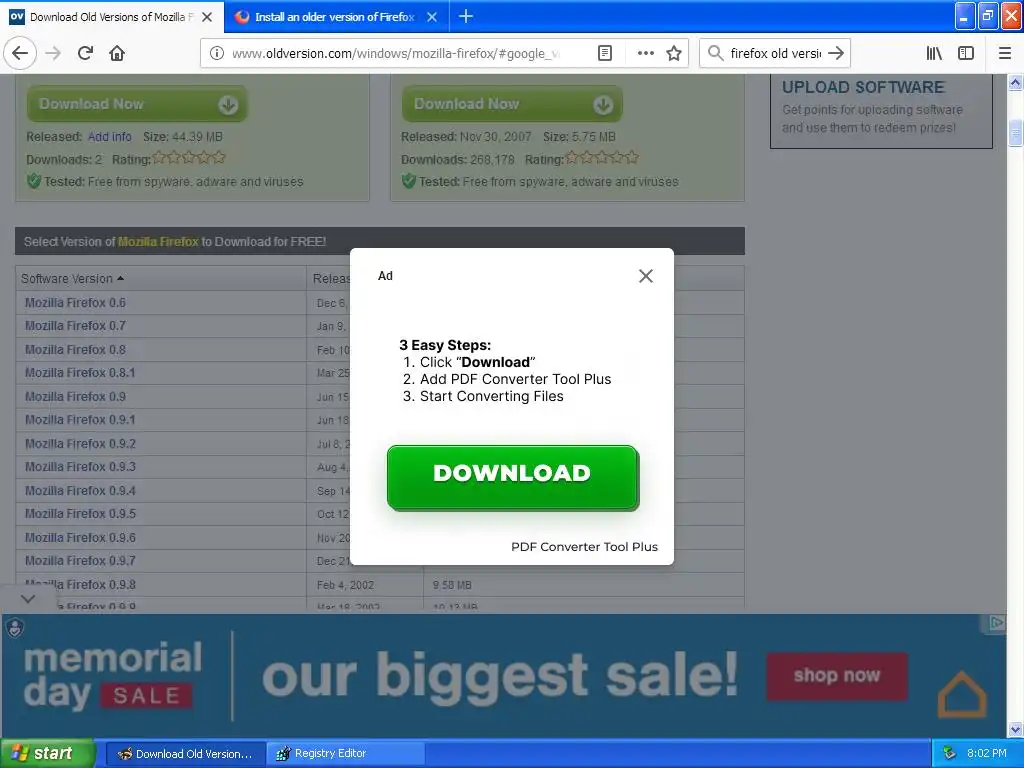The image size is (1024, 768).
Task: Close the ad popup with X
Action: (x=646, y=276)
